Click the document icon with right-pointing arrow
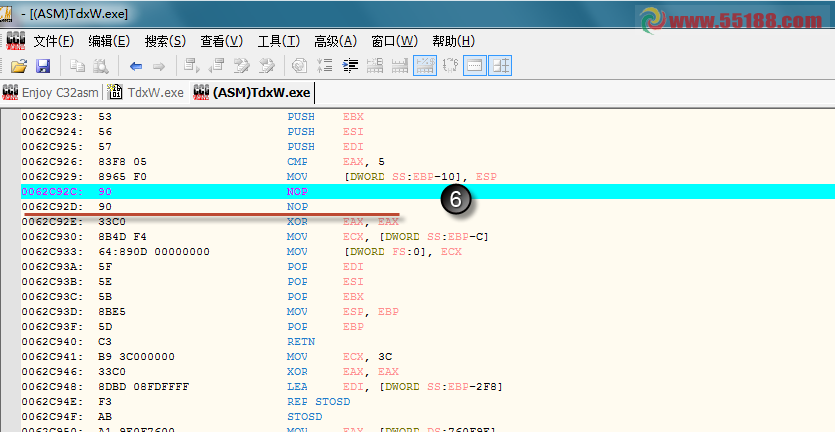The height and width of the screenshot is (432, 835). (x=192, y=66)
